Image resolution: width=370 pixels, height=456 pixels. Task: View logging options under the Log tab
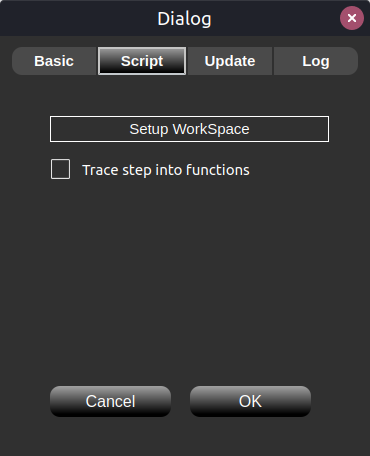(316, 61)
